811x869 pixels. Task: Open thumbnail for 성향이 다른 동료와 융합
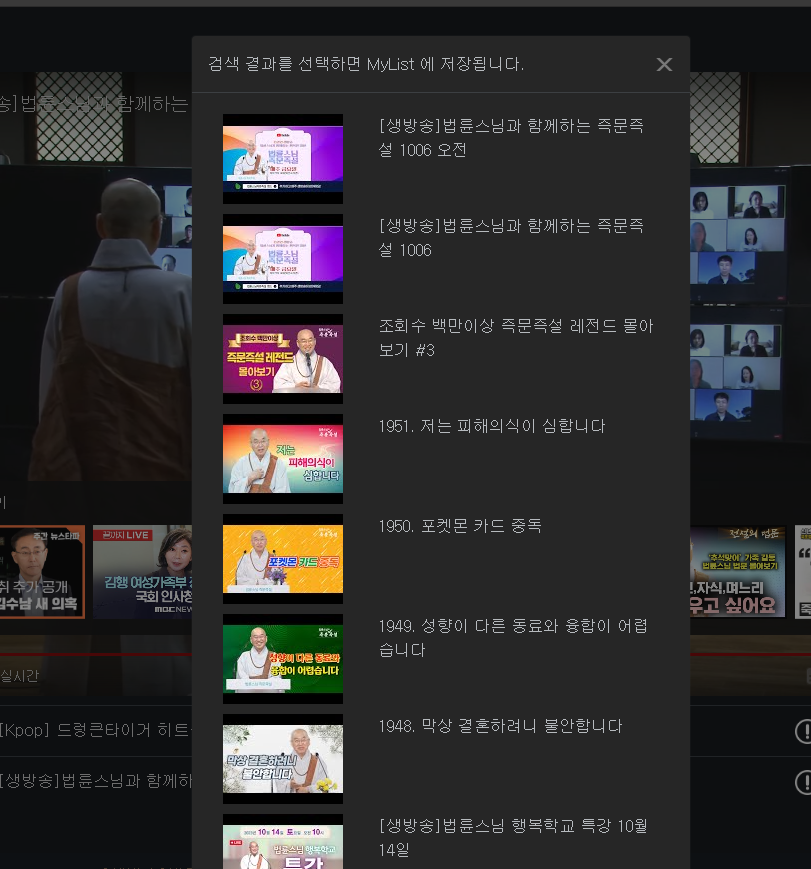click(283, 659)
